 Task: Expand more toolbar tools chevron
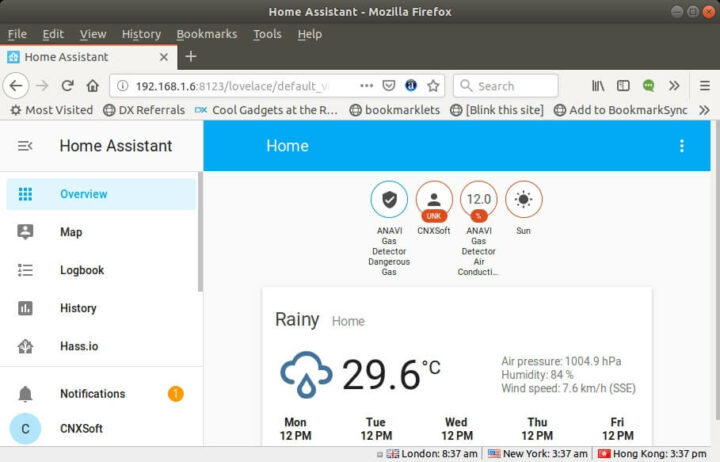(x=674, y=86)
